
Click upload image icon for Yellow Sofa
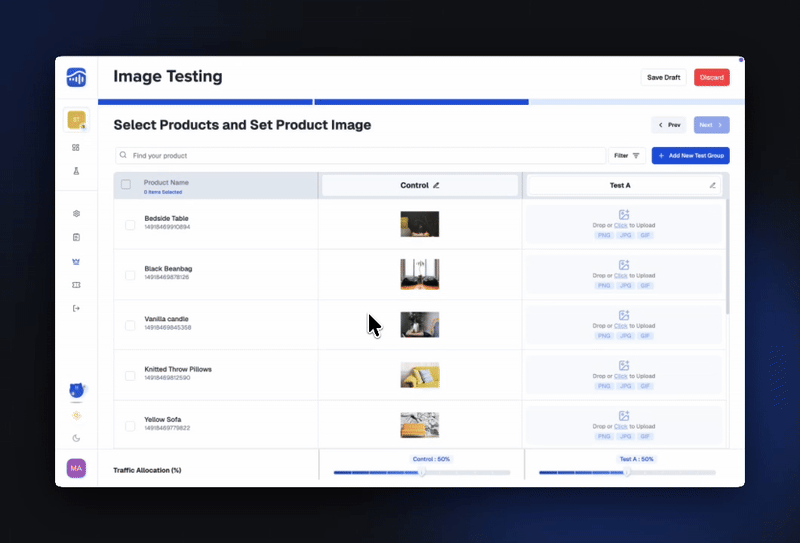point(624,416)
